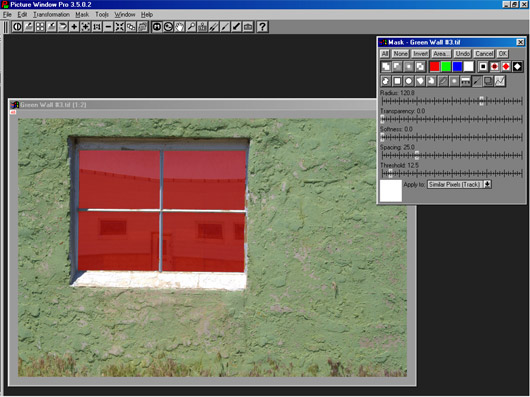The width and height of the screenshot is (530, 397).
Task: Select the mask paint brush tool
Action: (477, 81)
